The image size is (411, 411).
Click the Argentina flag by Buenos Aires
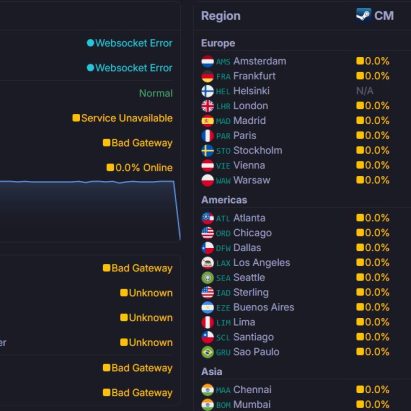click(x=207, y=307)
